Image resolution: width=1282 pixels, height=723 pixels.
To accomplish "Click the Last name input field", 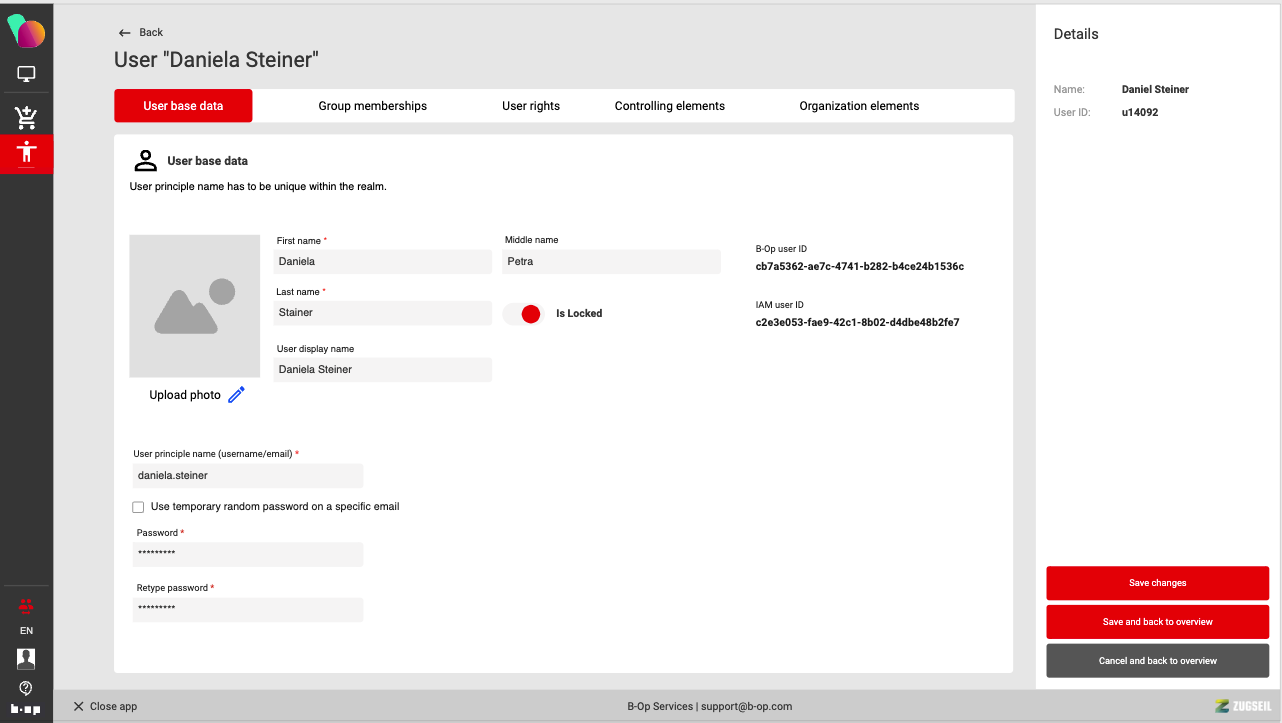I will [x=382, y=313].
